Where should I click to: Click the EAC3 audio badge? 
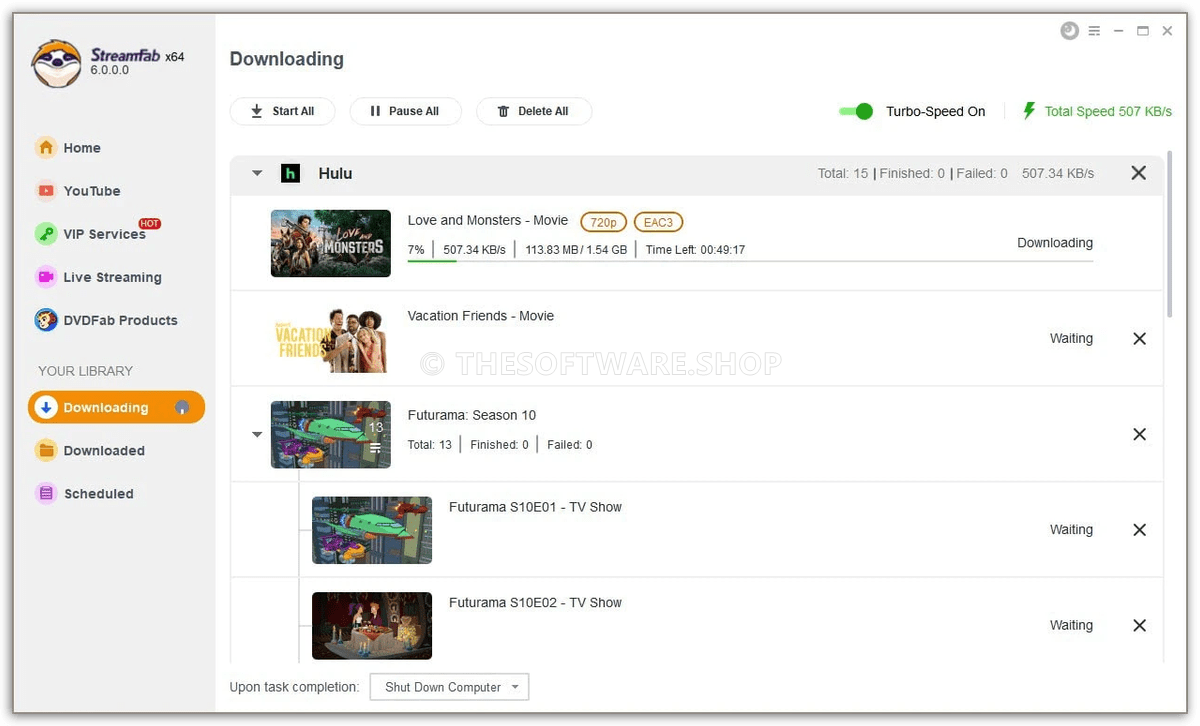658,222
